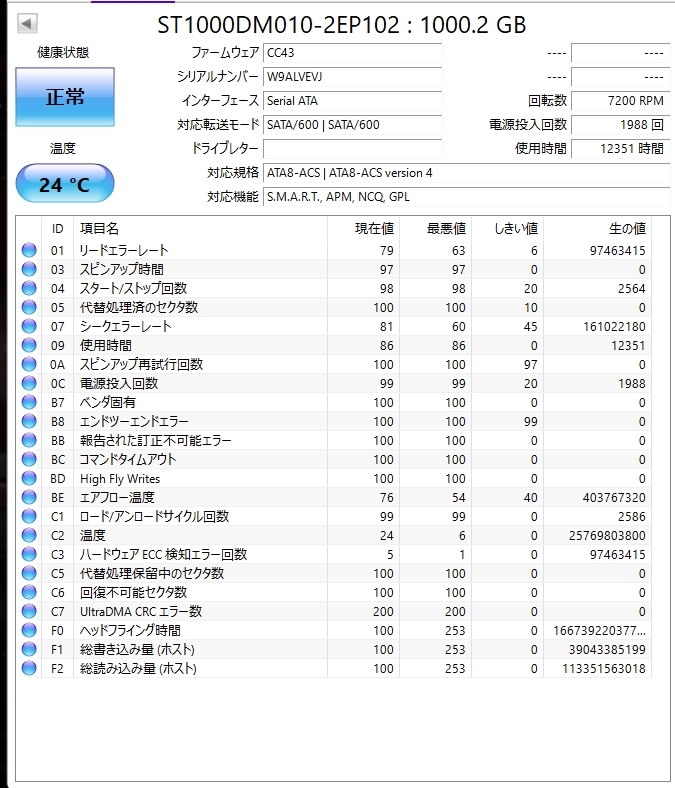
Task: Click the 生の値 column header
Action: tap(598, 229)
